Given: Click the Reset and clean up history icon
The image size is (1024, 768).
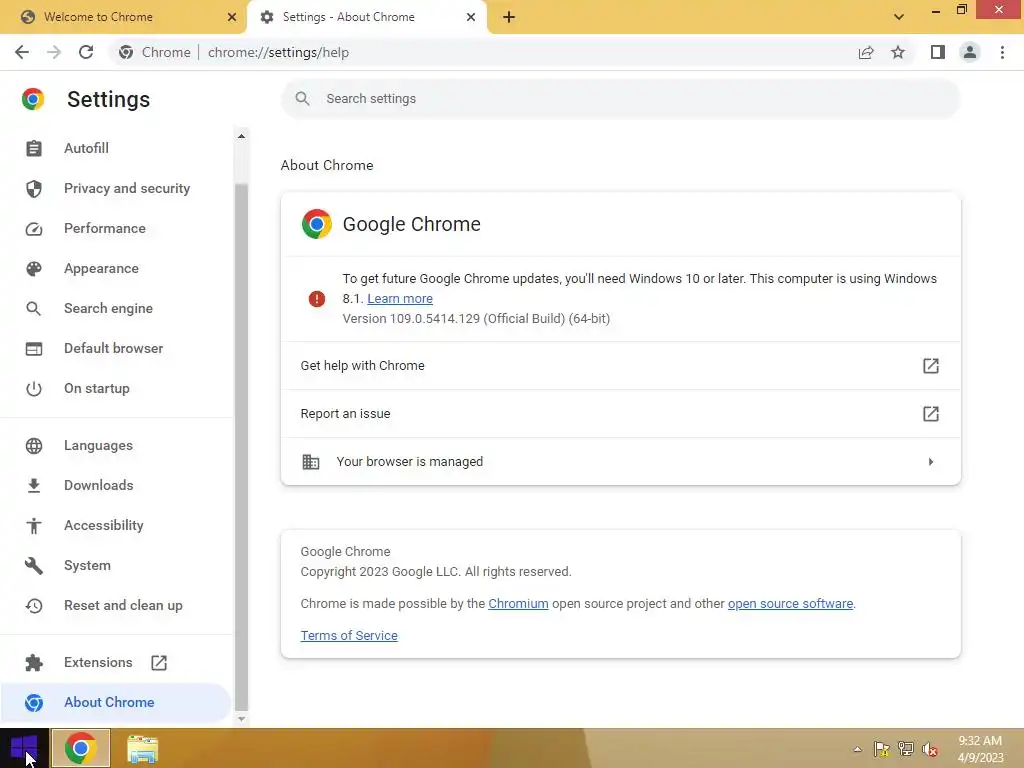Looking at the screenshot, I should pyautogui.click(x=34, y=606).
